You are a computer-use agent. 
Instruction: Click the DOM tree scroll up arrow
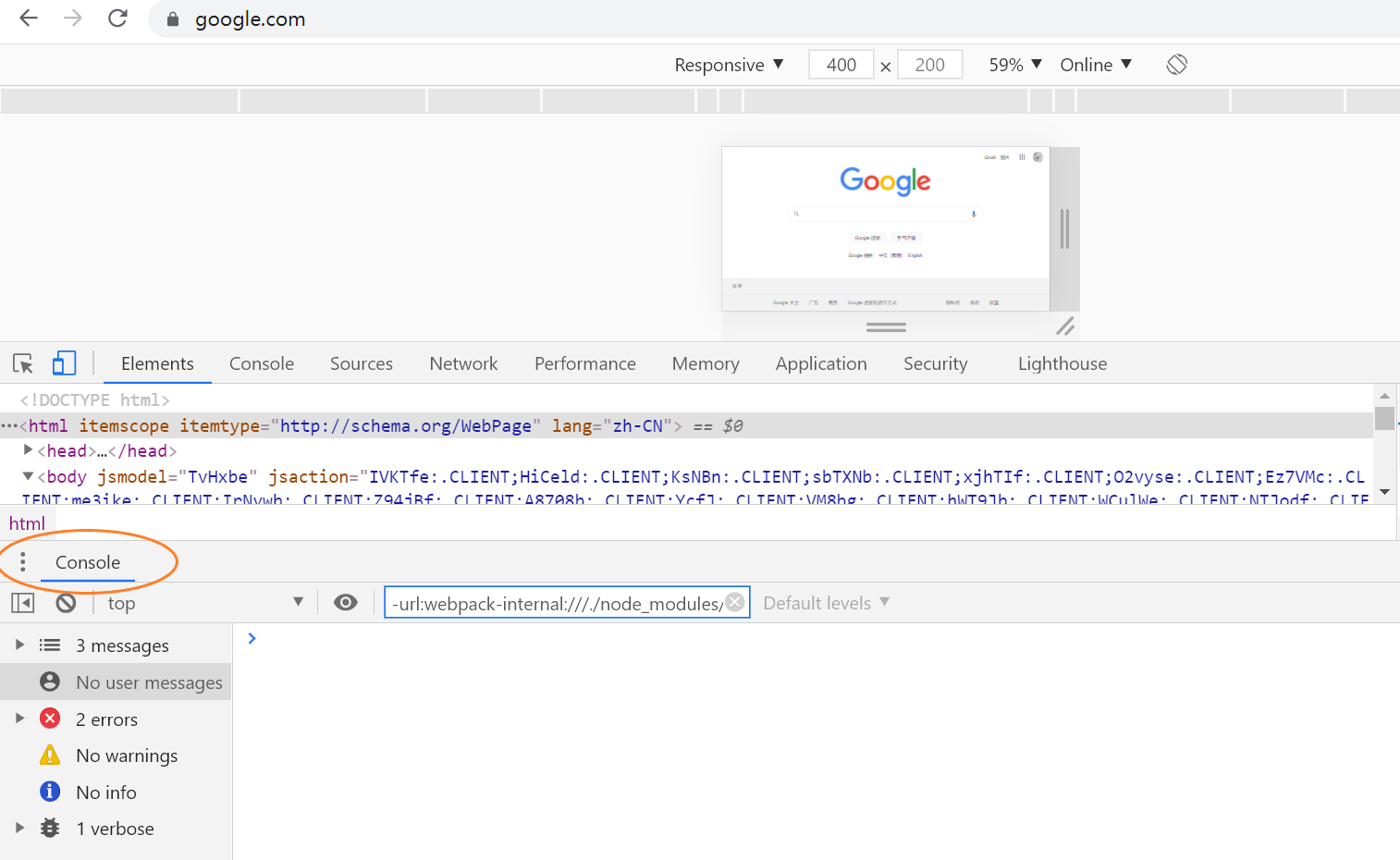coord(1384,395)
